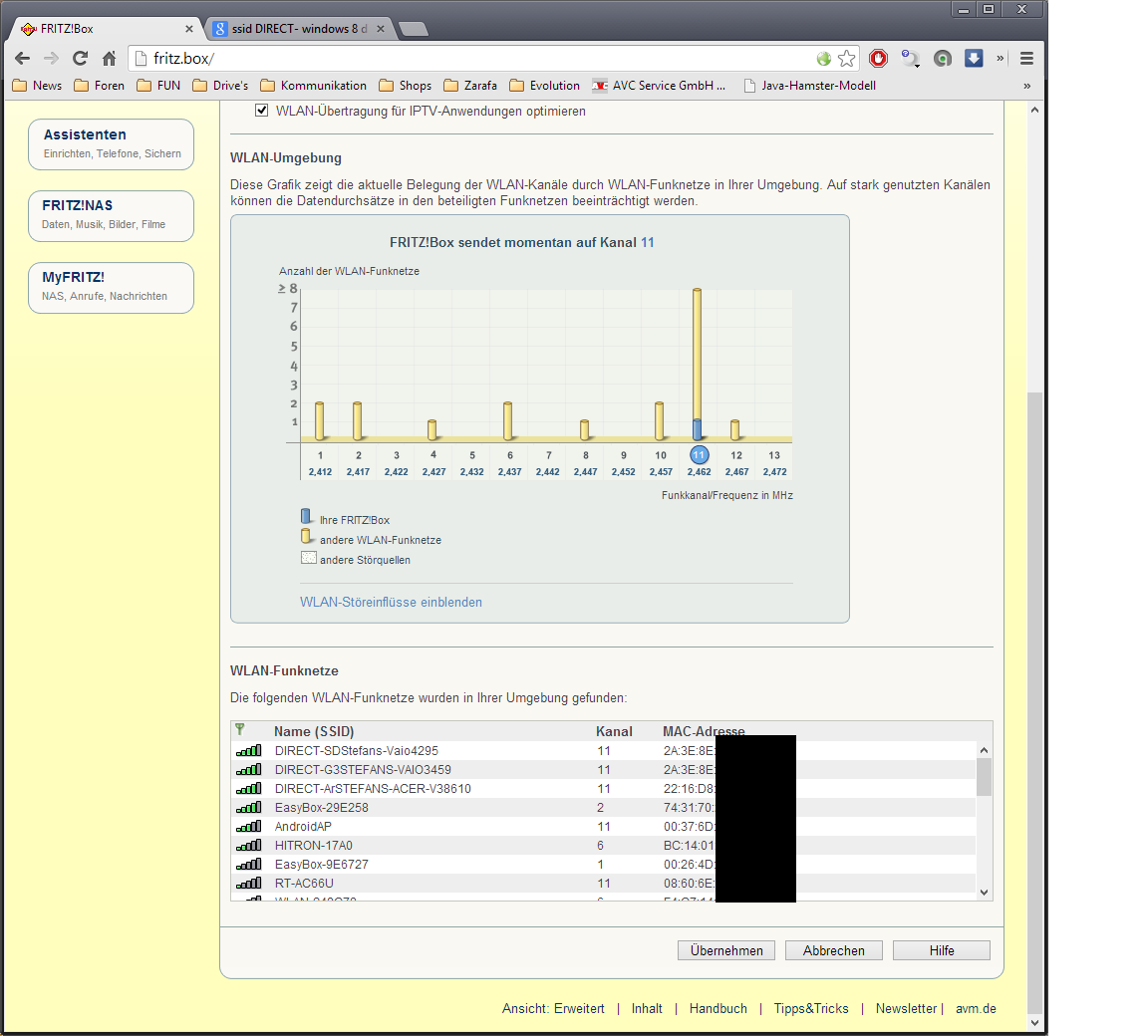Screen dimensions: 1148x1036
Task: Open the Shops bookmark folder
Action: pyautogui.click(x=405, y=86)
